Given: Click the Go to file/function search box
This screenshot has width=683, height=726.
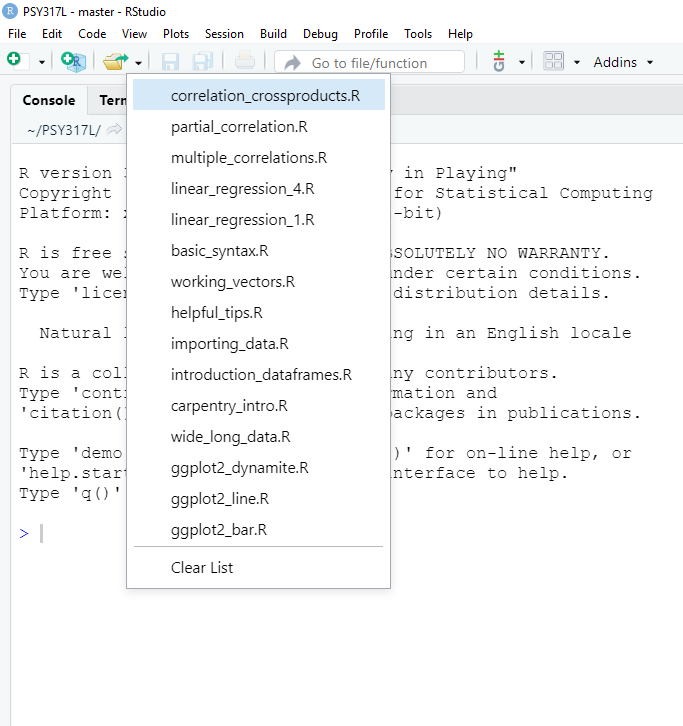Looking at the screenshot, I should (x=369, y=62).
